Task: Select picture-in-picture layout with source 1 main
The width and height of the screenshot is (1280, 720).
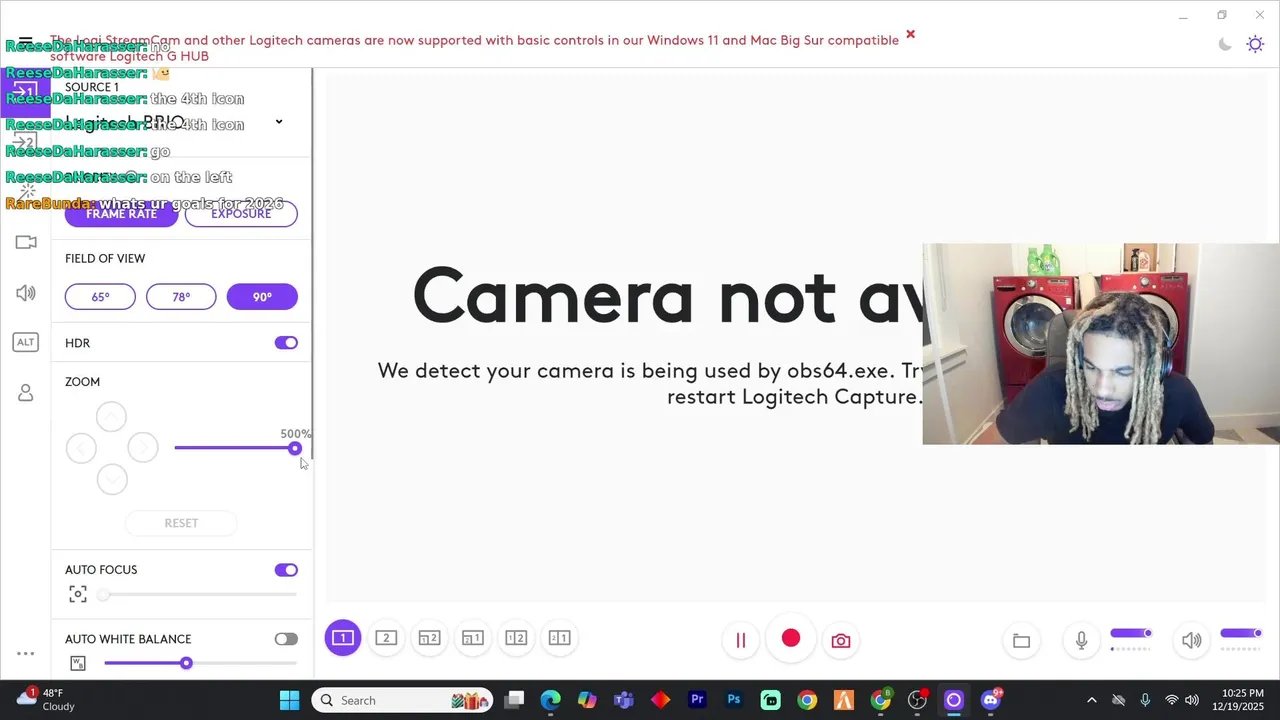Action: point(473,638)
